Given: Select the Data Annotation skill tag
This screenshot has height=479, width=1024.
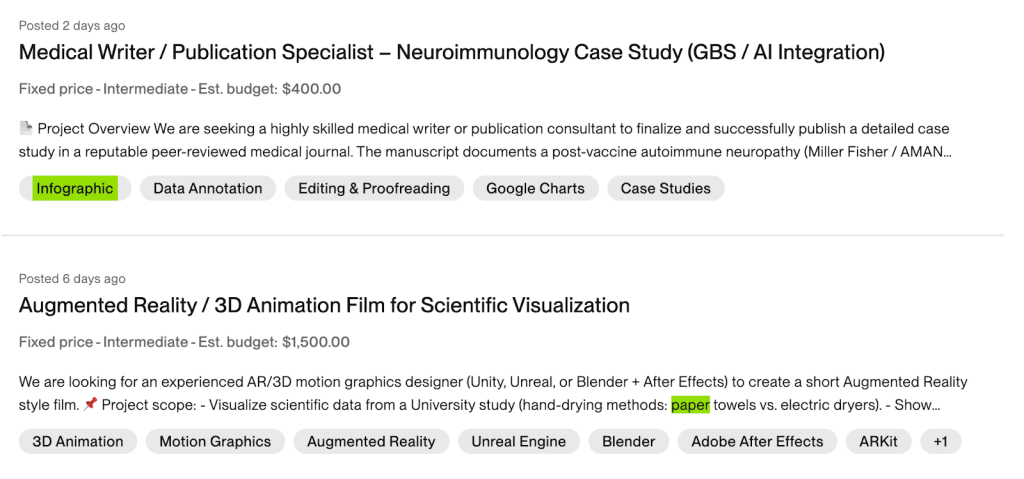Looking at the screenshot, I should point(207,188).
